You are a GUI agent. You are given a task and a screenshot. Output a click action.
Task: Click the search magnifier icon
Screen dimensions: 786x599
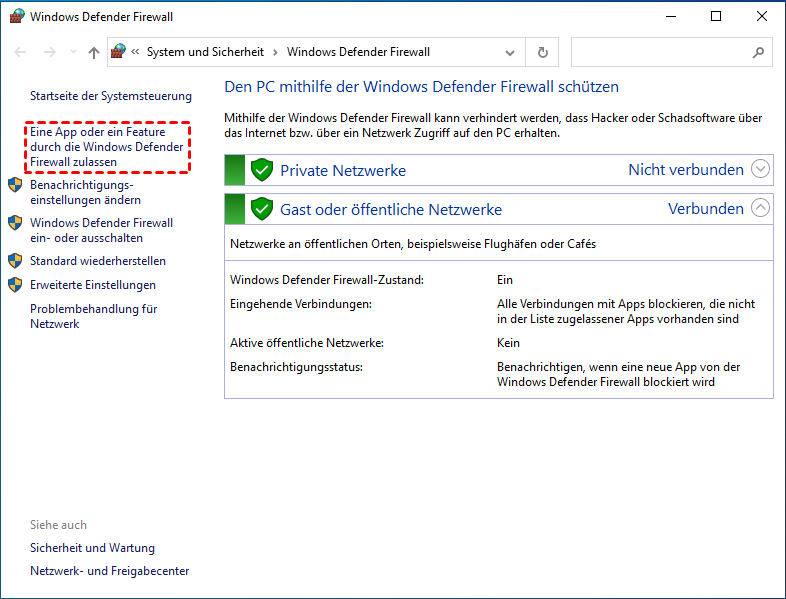758,52
